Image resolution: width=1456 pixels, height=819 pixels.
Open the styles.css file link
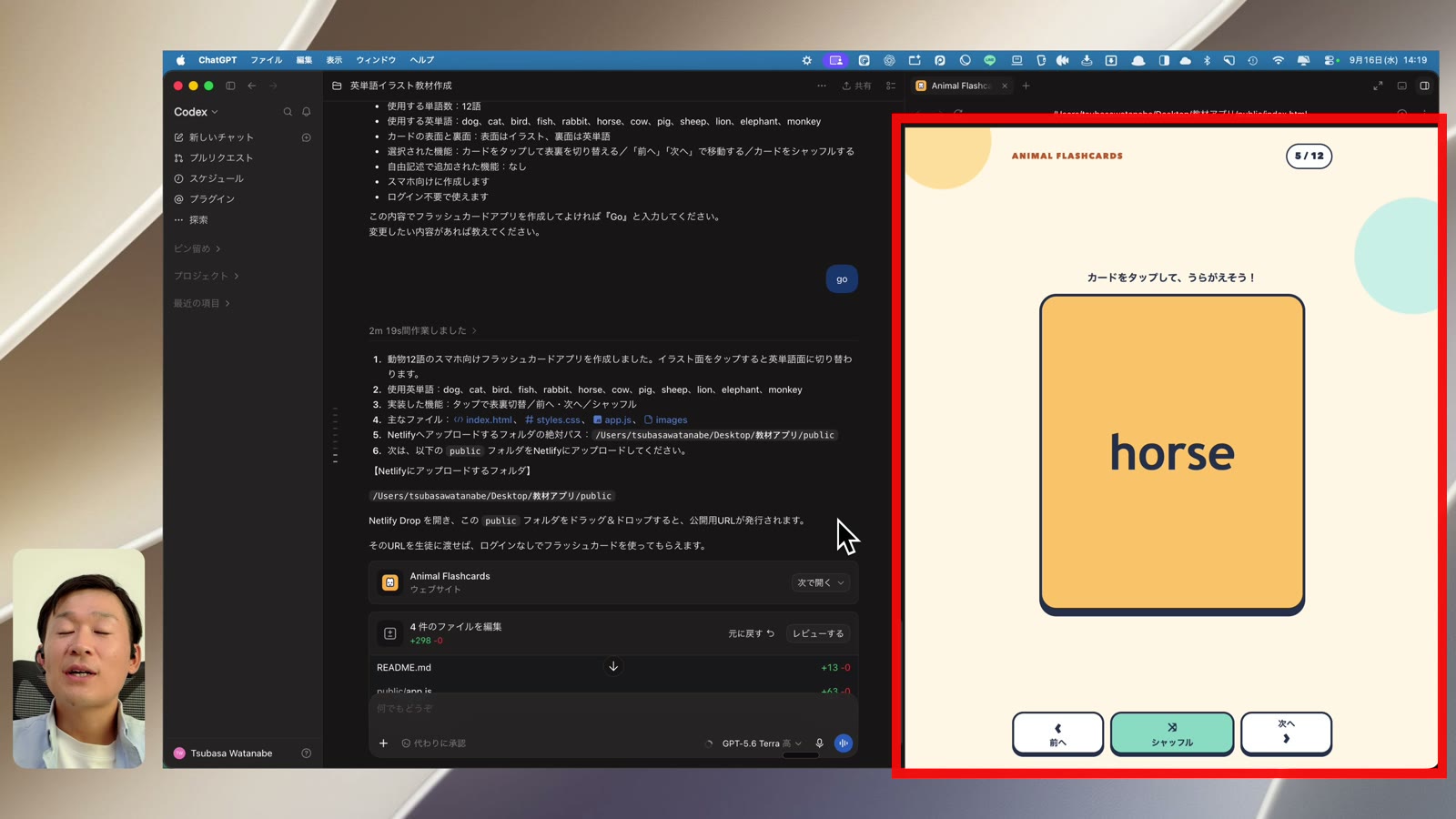(552, 420)
